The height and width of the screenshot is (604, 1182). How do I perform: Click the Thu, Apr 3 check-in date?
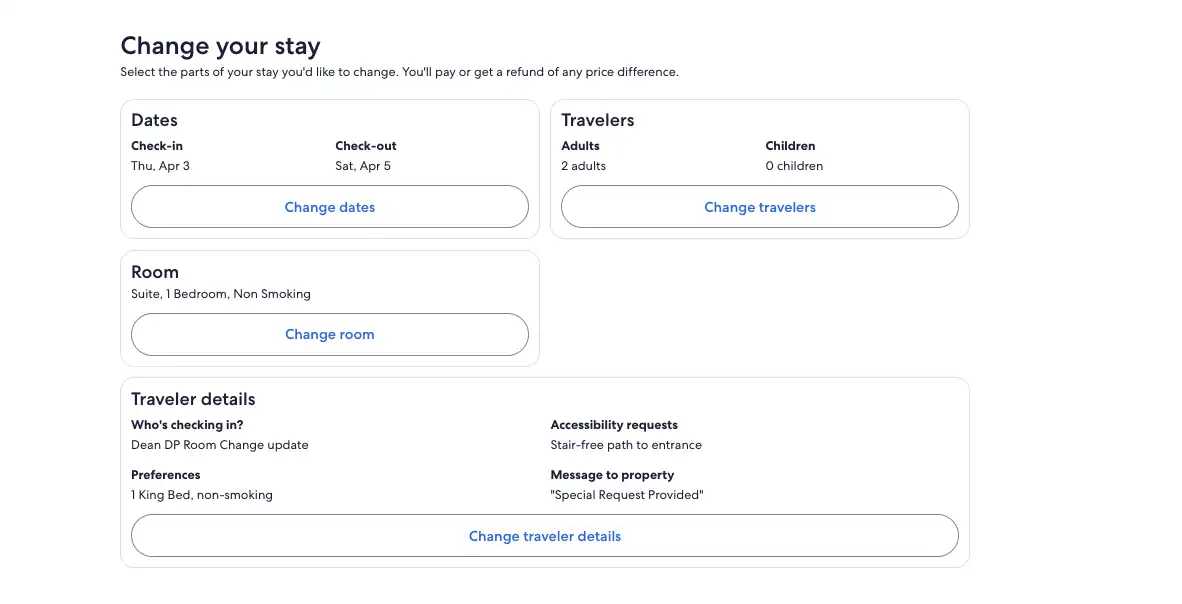pos(161,166)
